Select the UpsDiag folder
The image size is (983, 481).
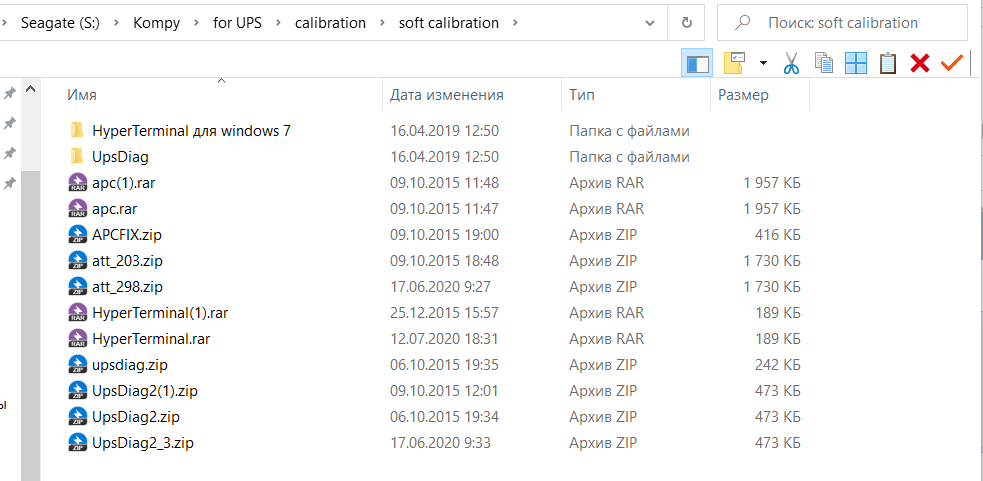click(x=120, y=157)
